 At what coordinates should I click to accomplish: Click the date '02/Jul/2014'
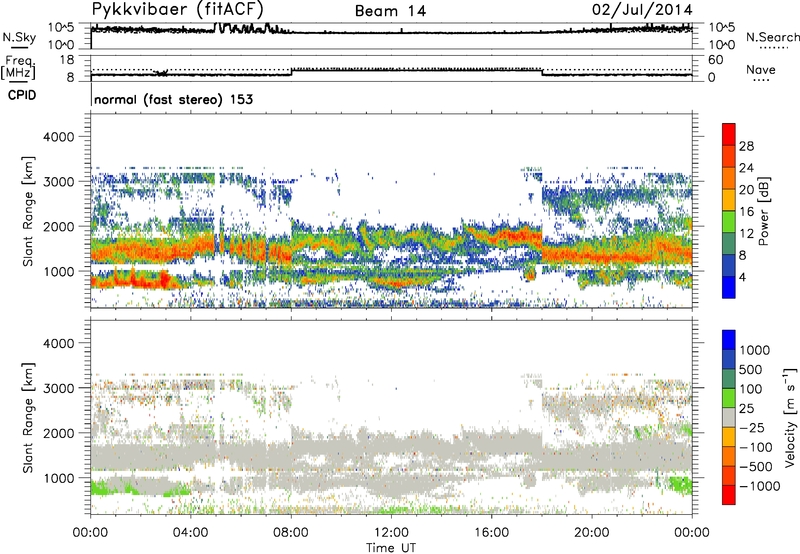coord(642,10)
